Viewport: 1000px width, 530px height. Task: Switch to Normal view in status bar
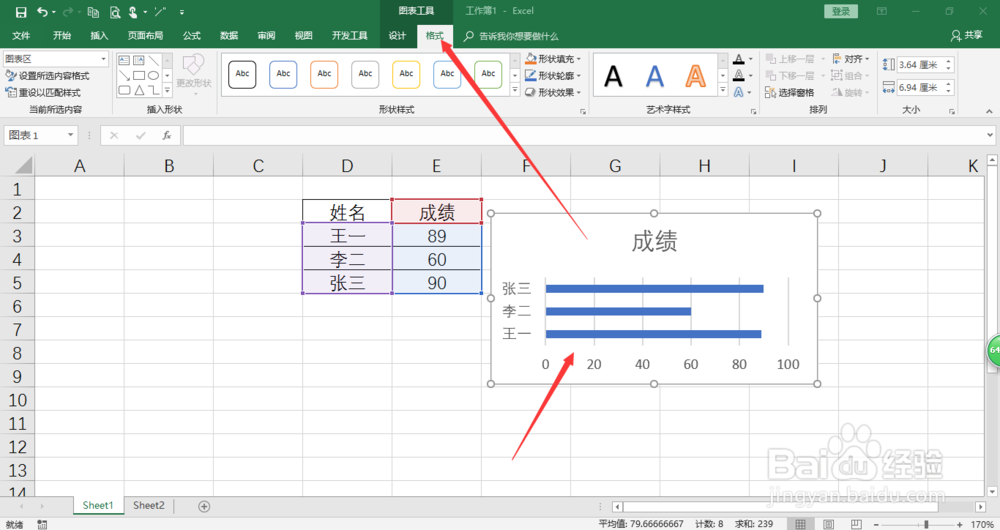[800, 524]
